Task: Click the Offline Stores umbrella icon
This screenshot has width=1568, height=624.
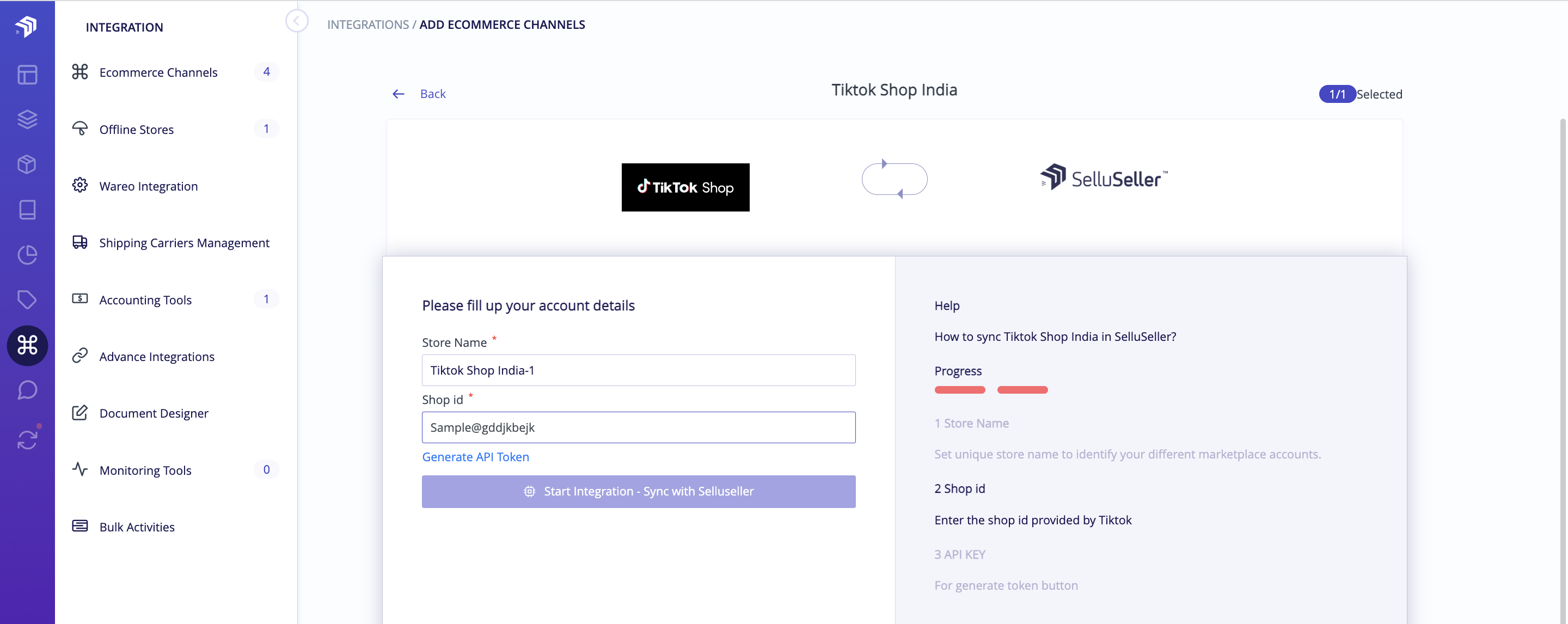Action: coord(79,129)
